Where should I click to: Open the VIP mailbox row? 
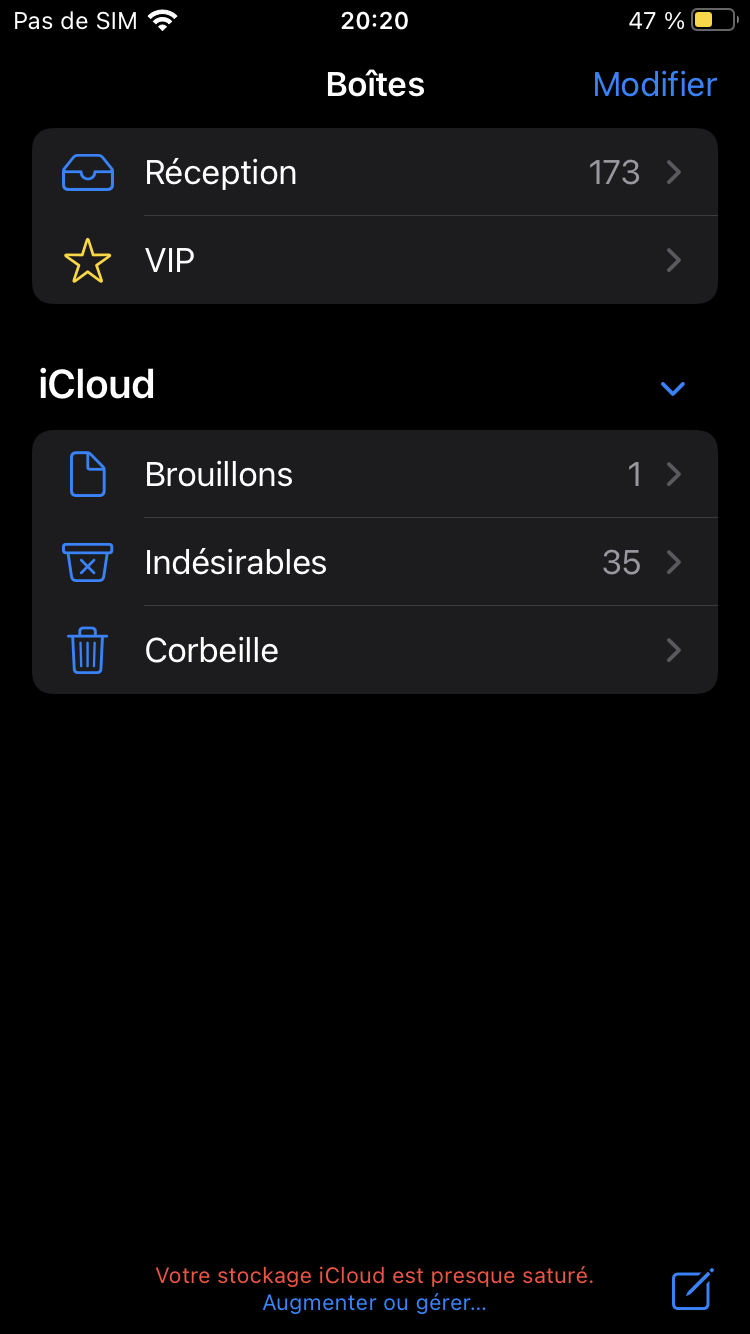pos(375,261)
